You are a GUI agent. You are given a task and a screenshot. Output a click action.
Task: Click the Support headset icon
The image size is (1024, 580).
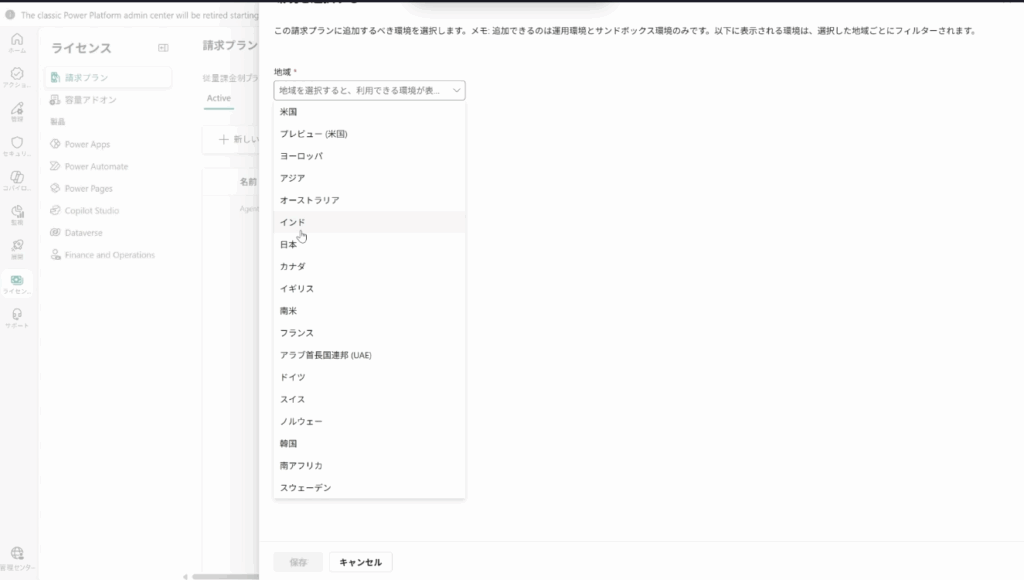point(17,316)
